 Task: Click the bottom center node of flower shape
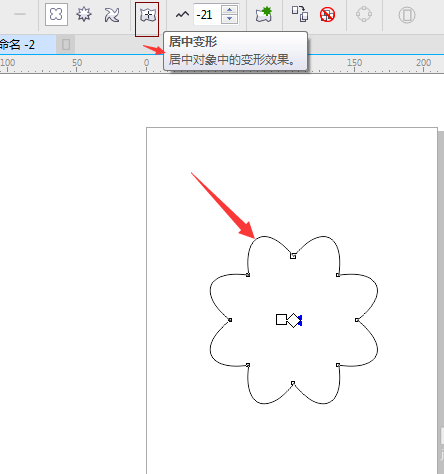click(x=293, y=383)
